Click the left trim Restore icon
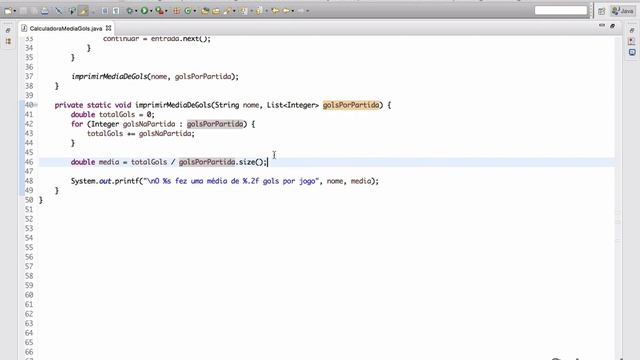This screenshot has height=360, width=640. 8,30
